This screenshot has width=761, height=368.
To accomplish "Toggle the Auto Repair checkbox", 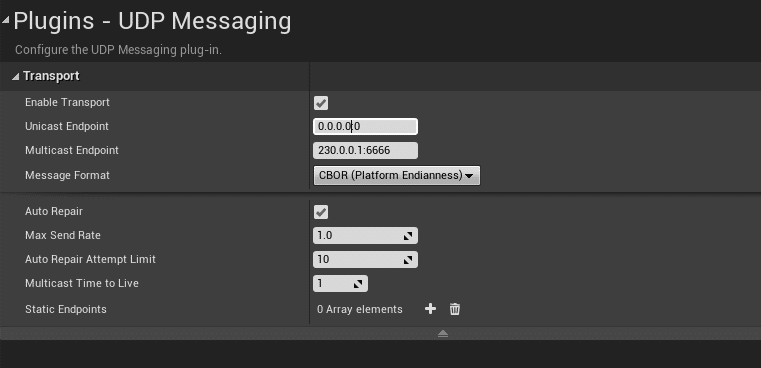I will click(x=321, y=212).
